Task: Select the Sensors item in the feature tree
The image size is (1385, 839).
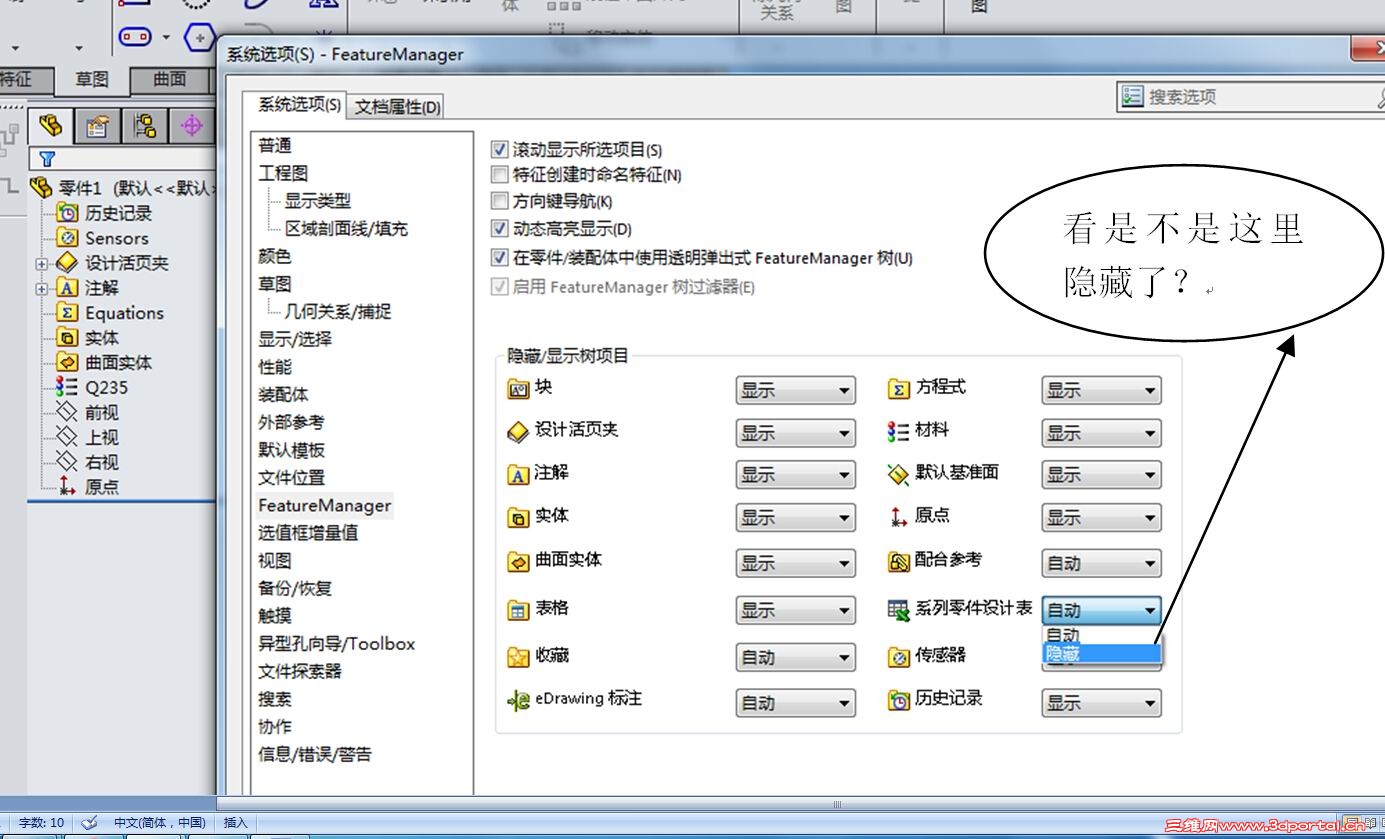Action: [x=103, y=238]
